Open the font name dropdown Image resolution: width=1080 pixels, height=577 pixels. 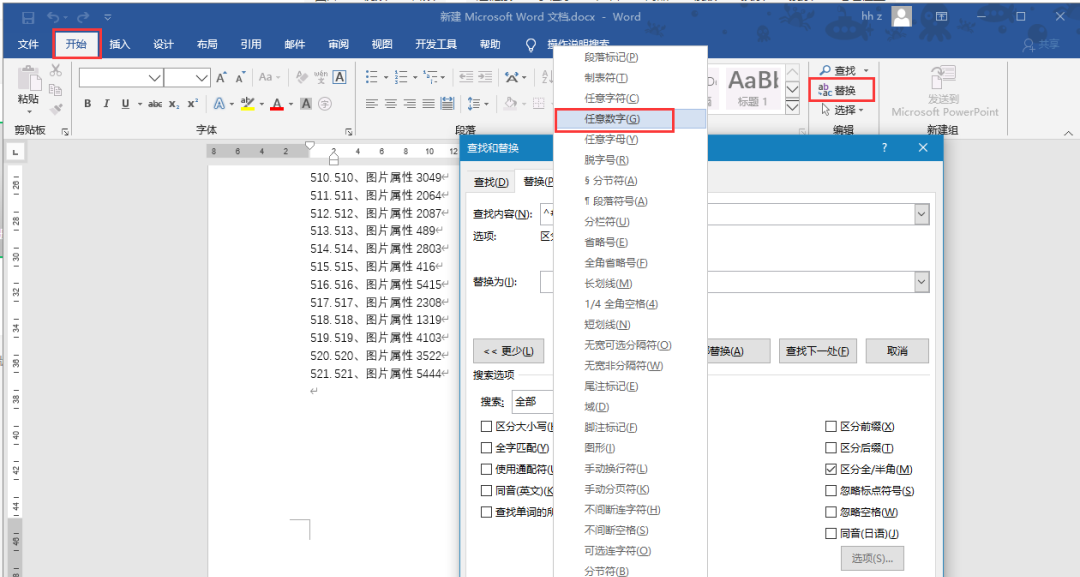tap(155, 78)
